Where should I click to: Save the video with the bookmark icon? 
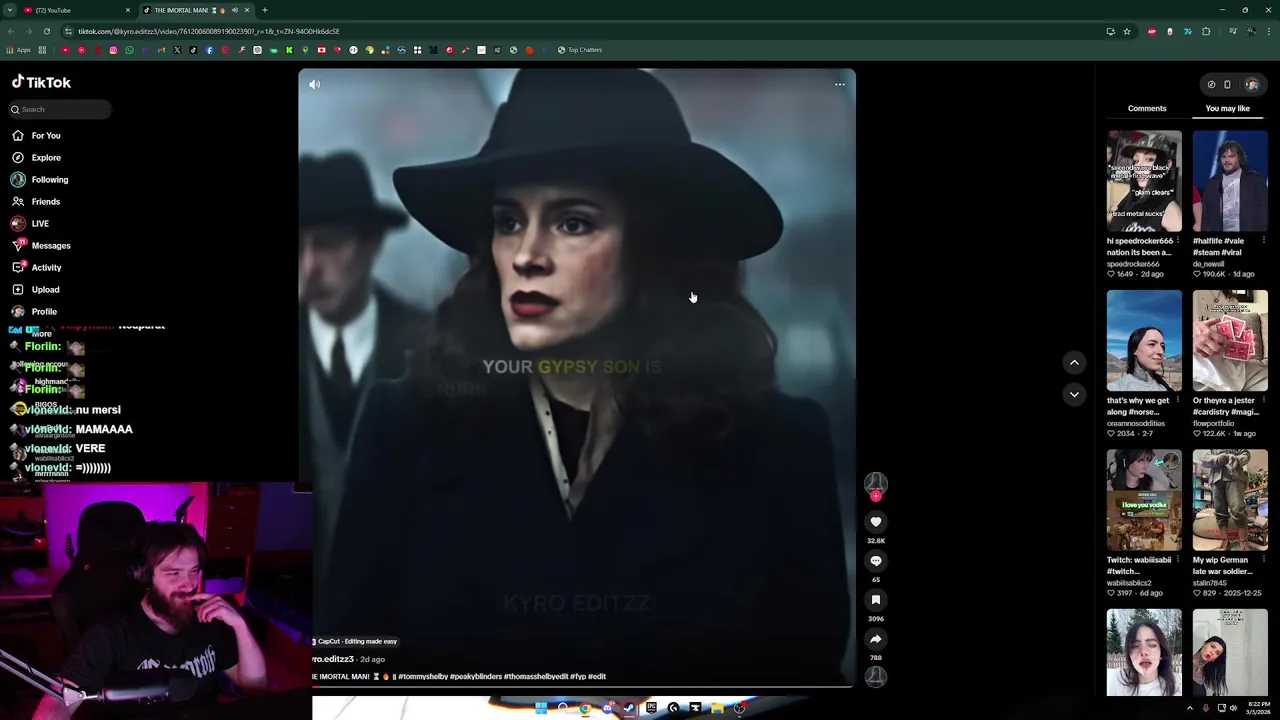875,600
